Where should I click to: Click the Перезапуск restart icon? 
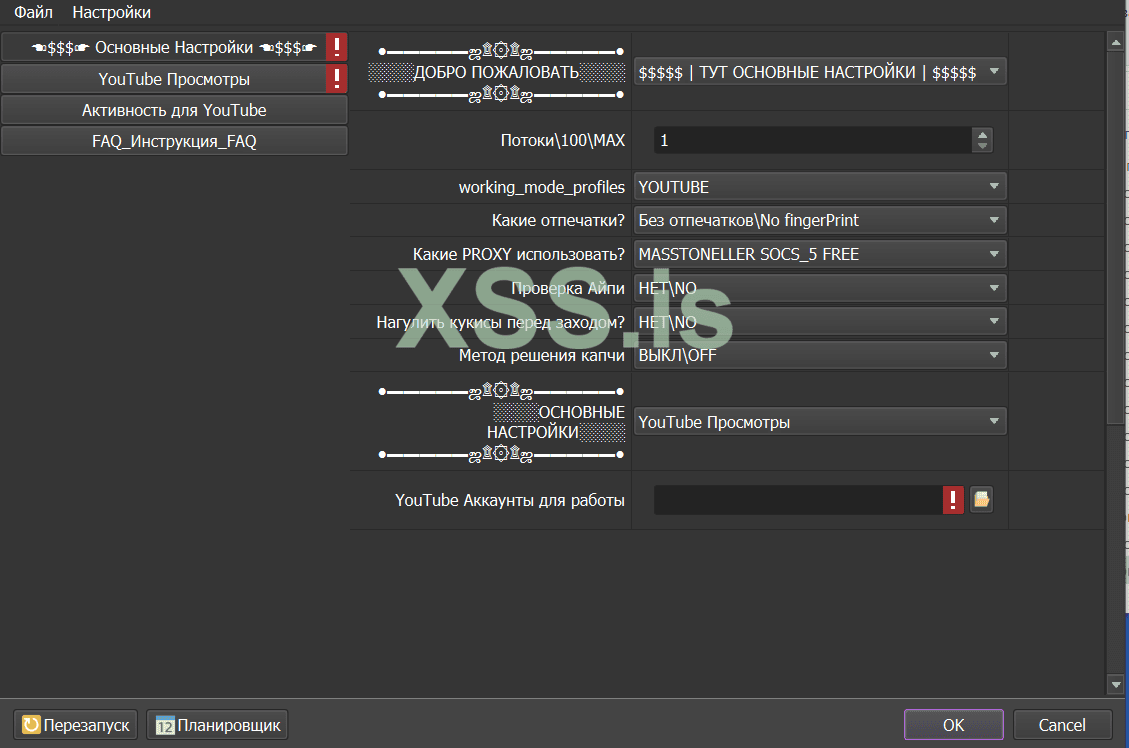[31, 724]
